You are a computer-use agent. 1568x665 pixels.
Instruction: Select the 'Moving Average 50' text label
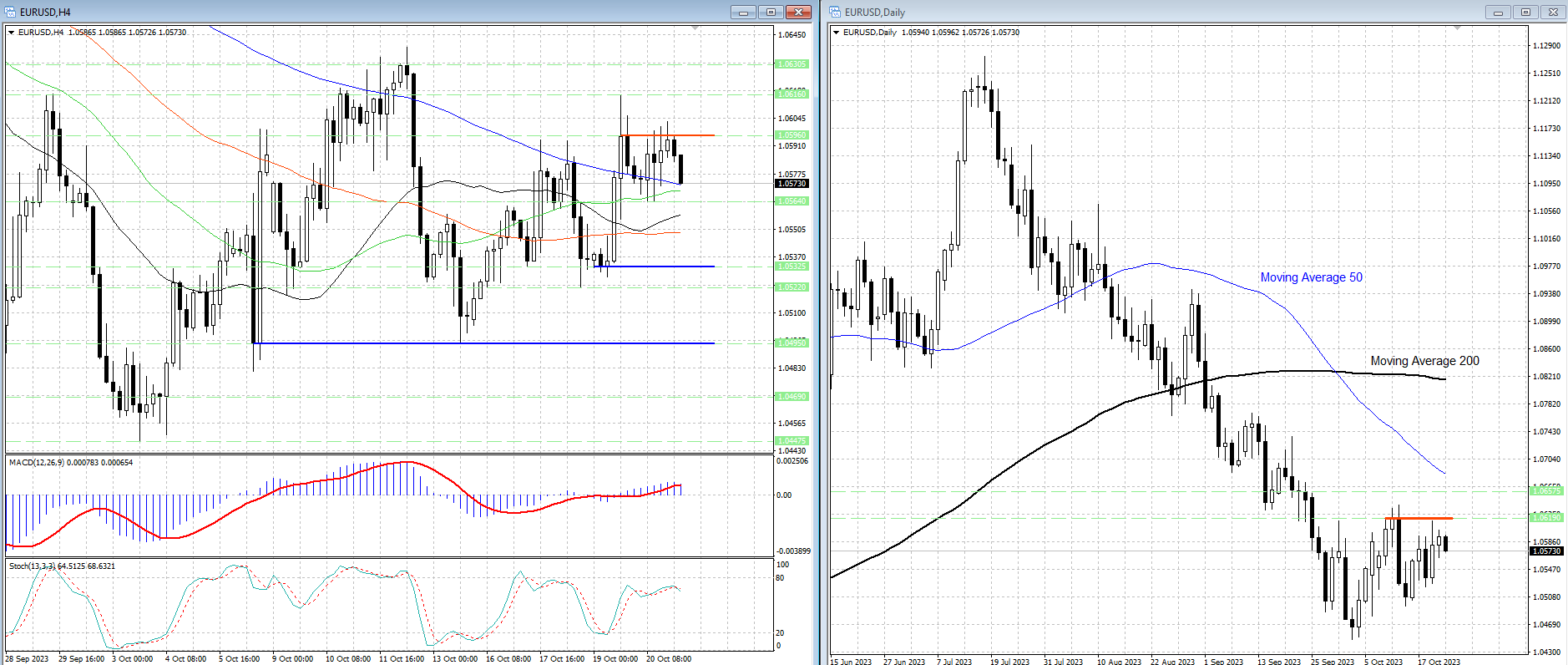coord(1311,277)
